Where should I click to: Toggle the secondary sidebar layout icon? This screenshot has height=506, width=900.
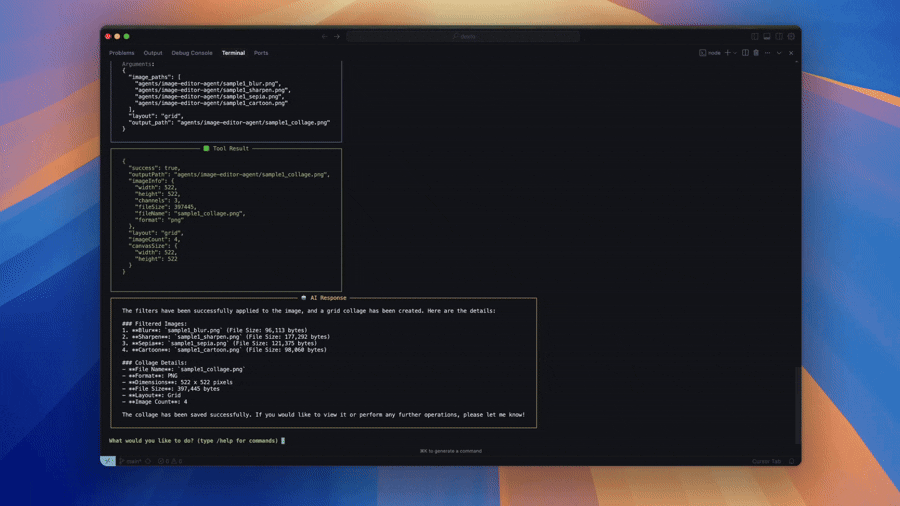pos(779,36)
